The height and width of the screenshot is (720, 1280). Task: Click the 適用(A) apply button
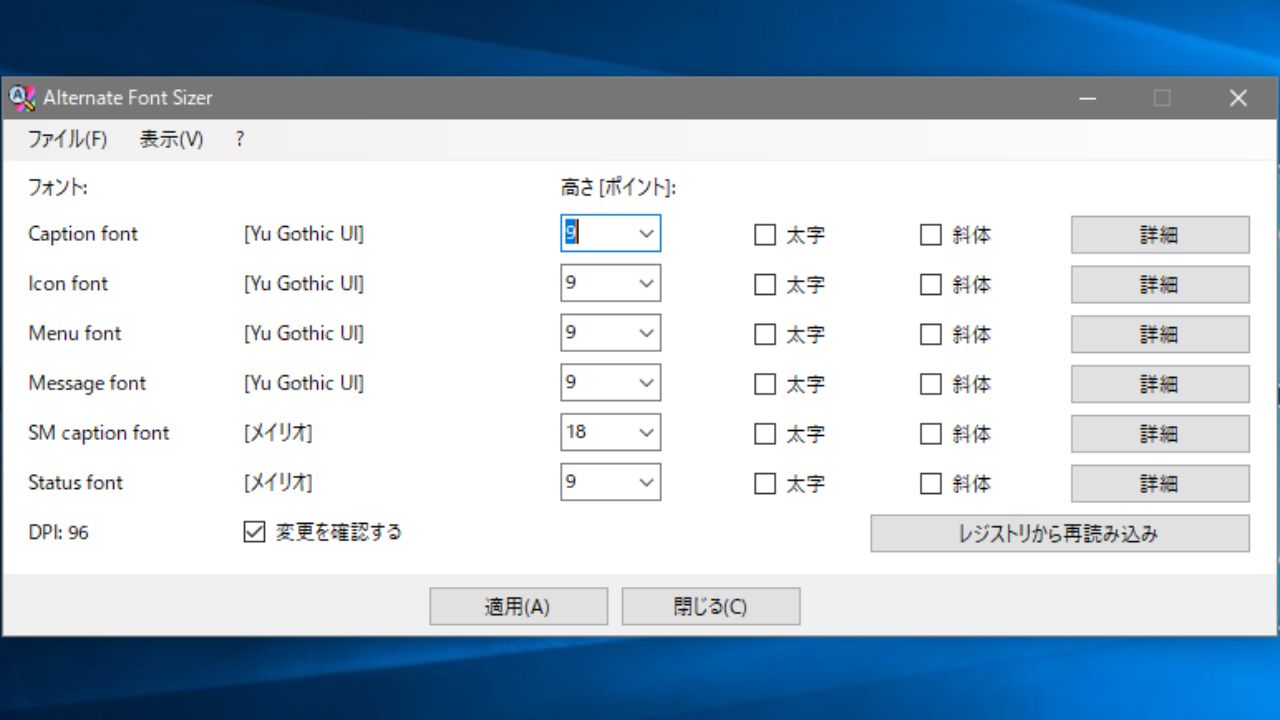(519, 606)
